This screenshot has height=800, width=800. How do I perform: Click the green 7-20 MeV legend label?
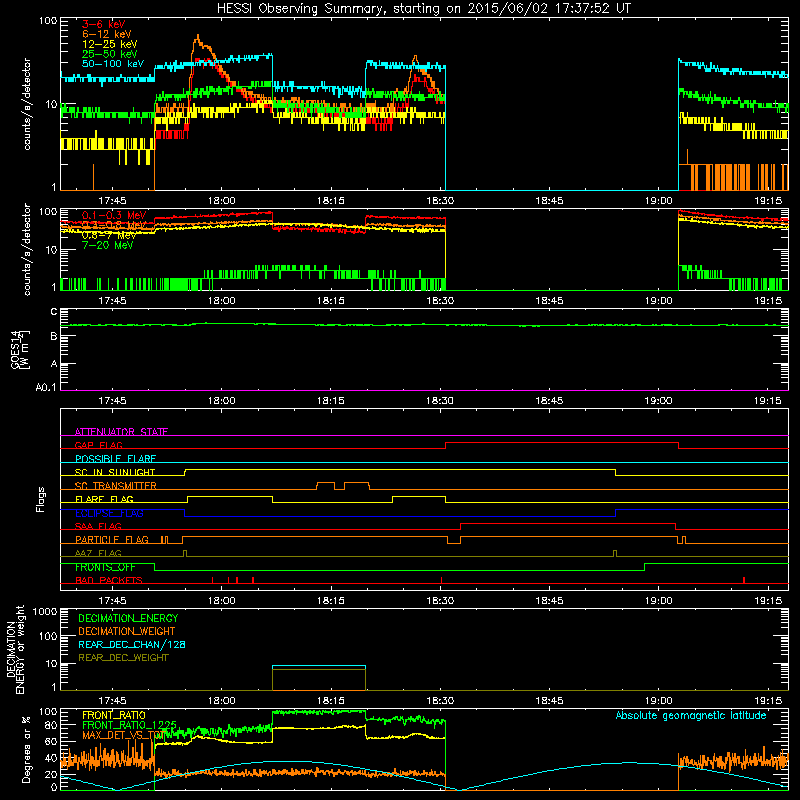pyautogui.click(x=107, y=245)
